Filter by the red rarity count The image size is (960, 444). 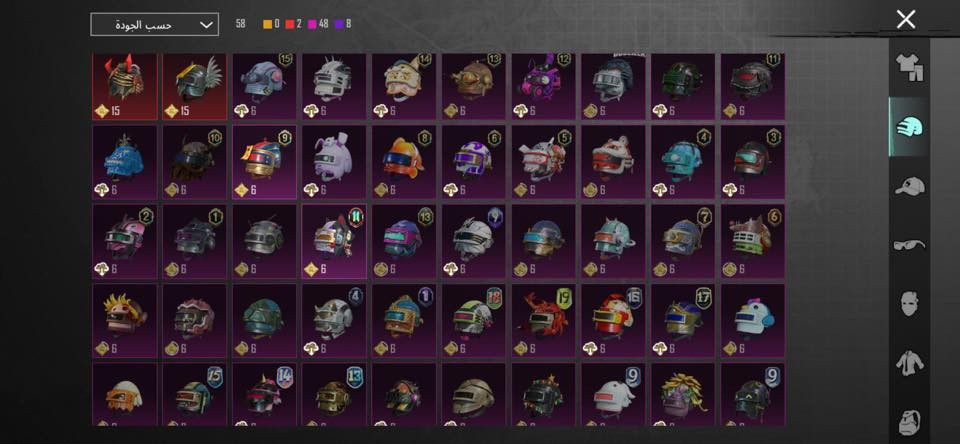click(293, 24)
